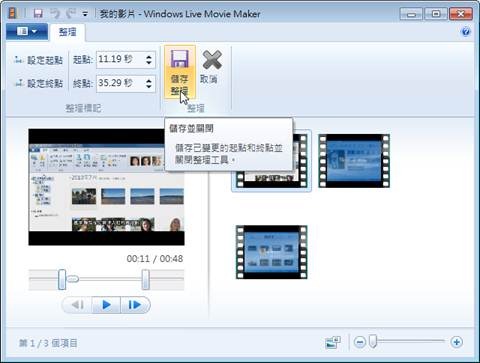
Task: Decrease start point with down stepper arrow
Action: (x=149, y=63)
